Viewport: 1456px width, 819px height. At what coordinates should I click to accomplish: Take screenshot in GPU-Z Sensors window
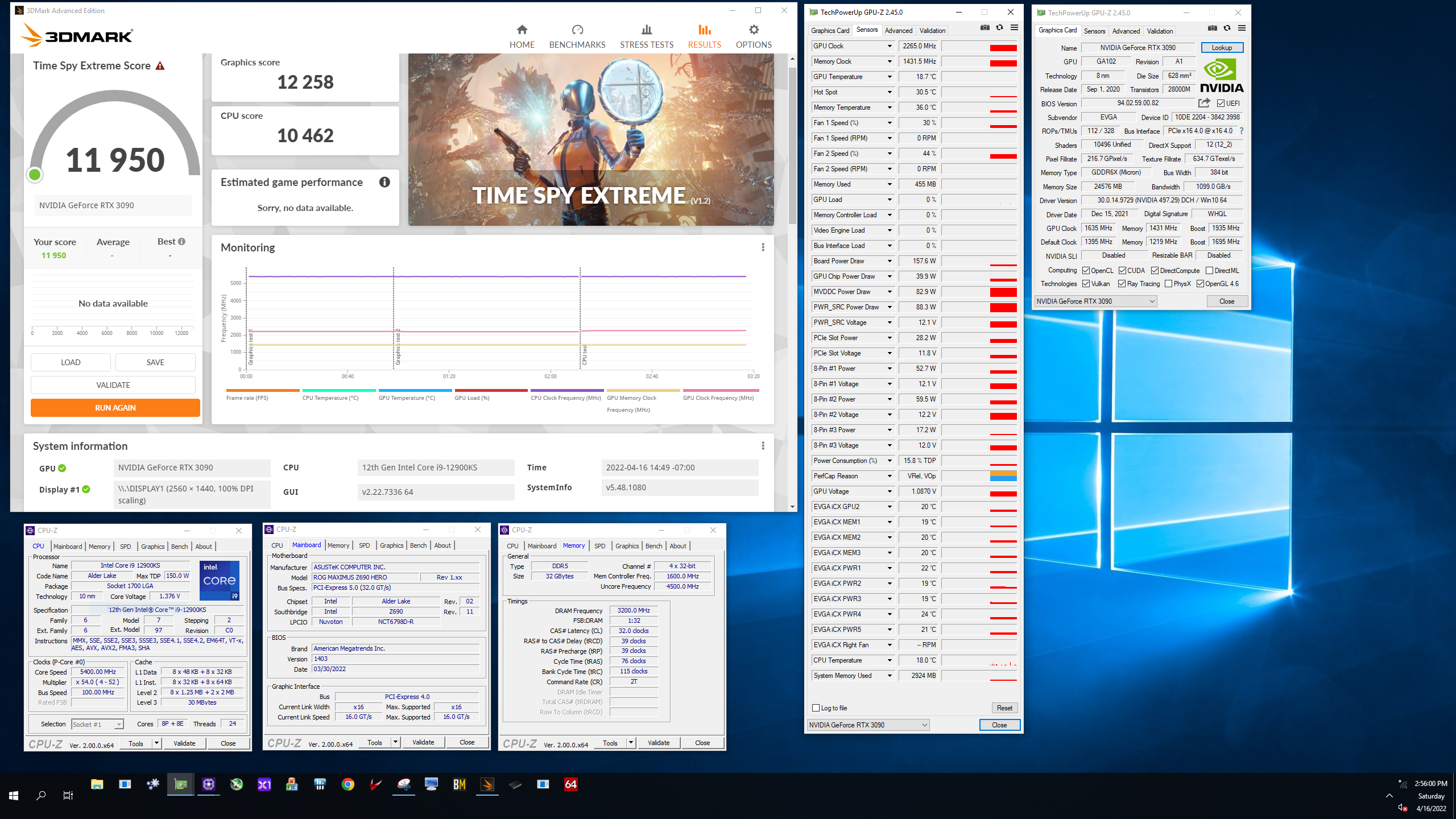click(x=985, y=28)
